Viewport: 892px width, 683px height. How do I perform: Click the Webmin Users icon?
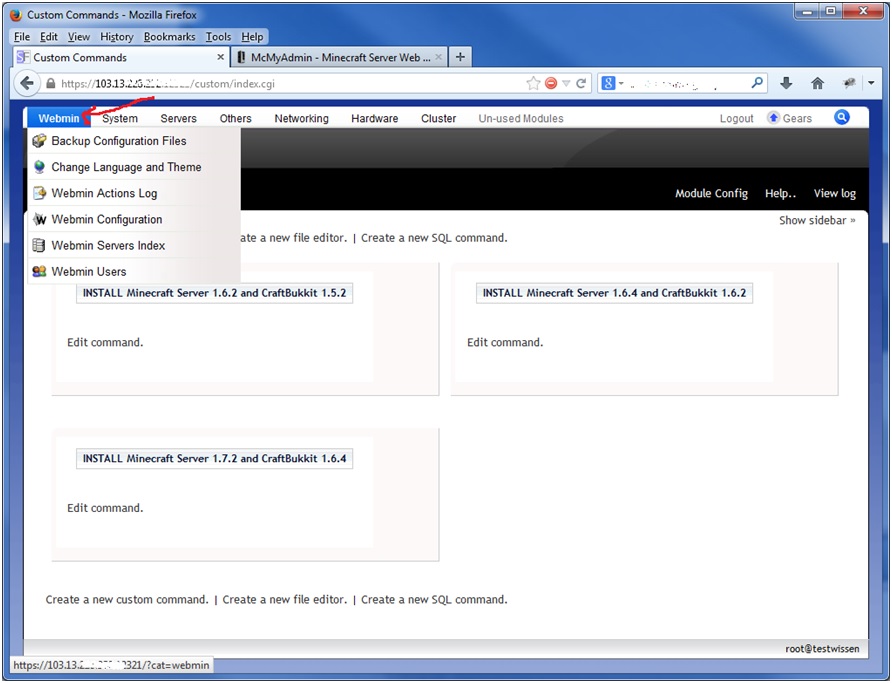click(39, 271)
